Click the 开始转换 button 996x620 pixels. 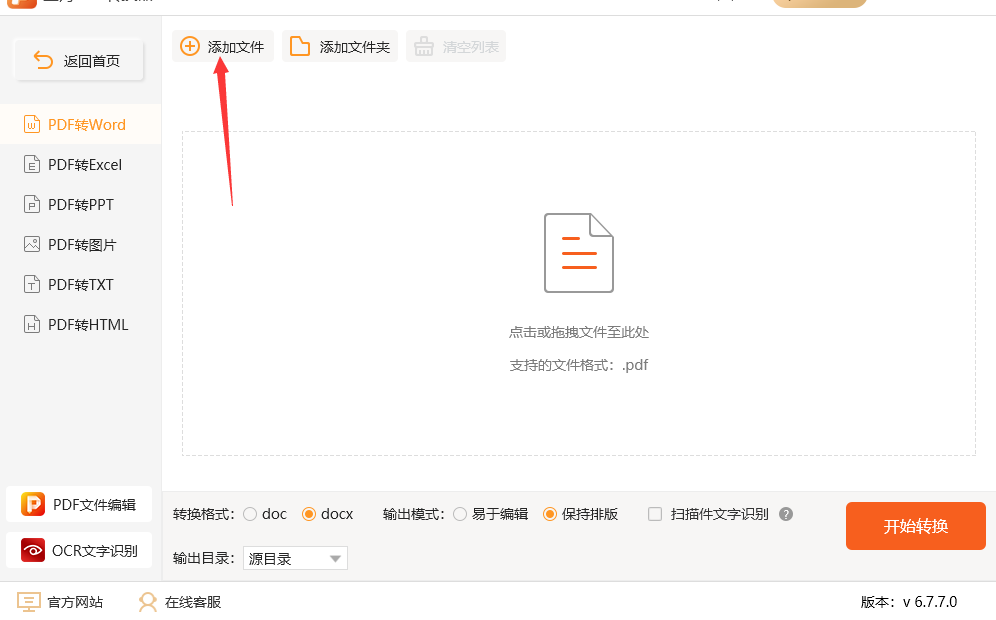click(x=915, y=526)
